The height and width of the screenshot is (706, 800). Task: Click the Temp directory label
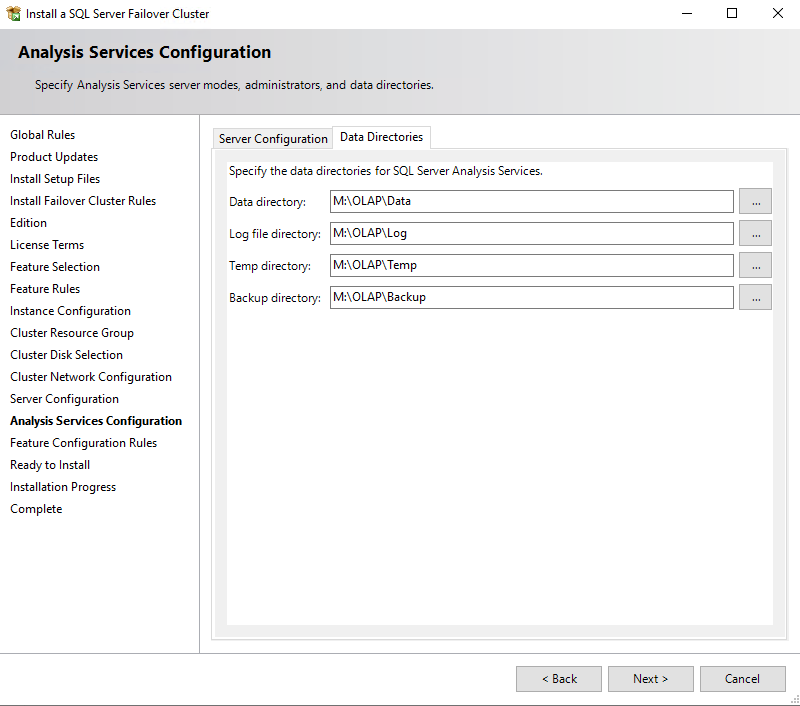pyautogui.click(x=270, y=266)
